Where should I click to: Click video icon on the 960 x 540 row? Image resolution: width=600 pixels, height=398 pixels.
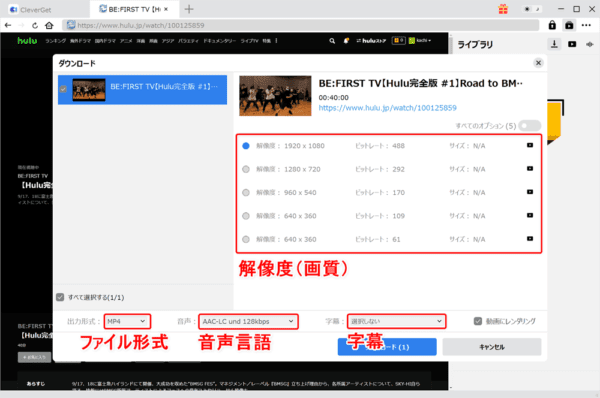coord(530,192)
